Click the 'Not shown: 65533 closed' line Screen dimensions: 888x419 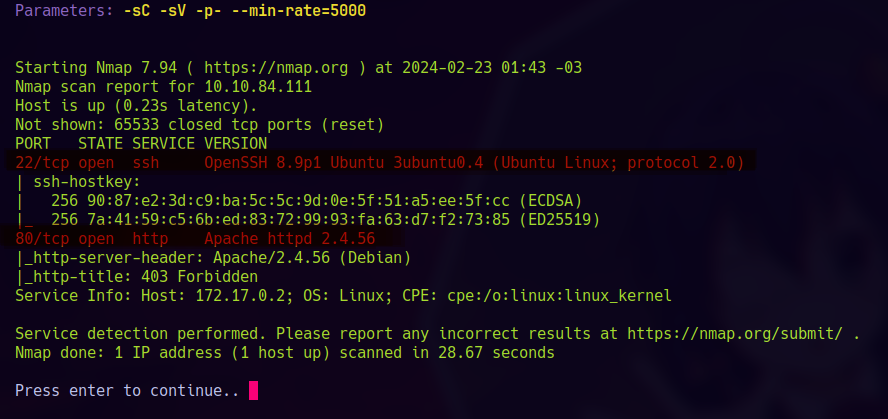199,125
